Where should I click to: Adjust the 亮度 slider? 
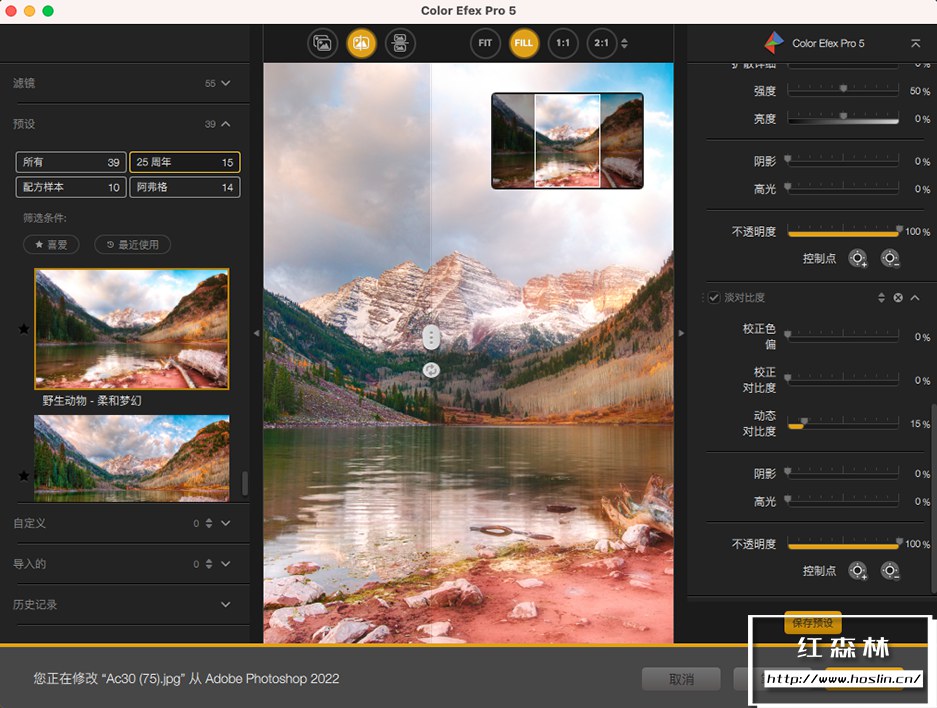pyautogui.click(x=843, y=119)
